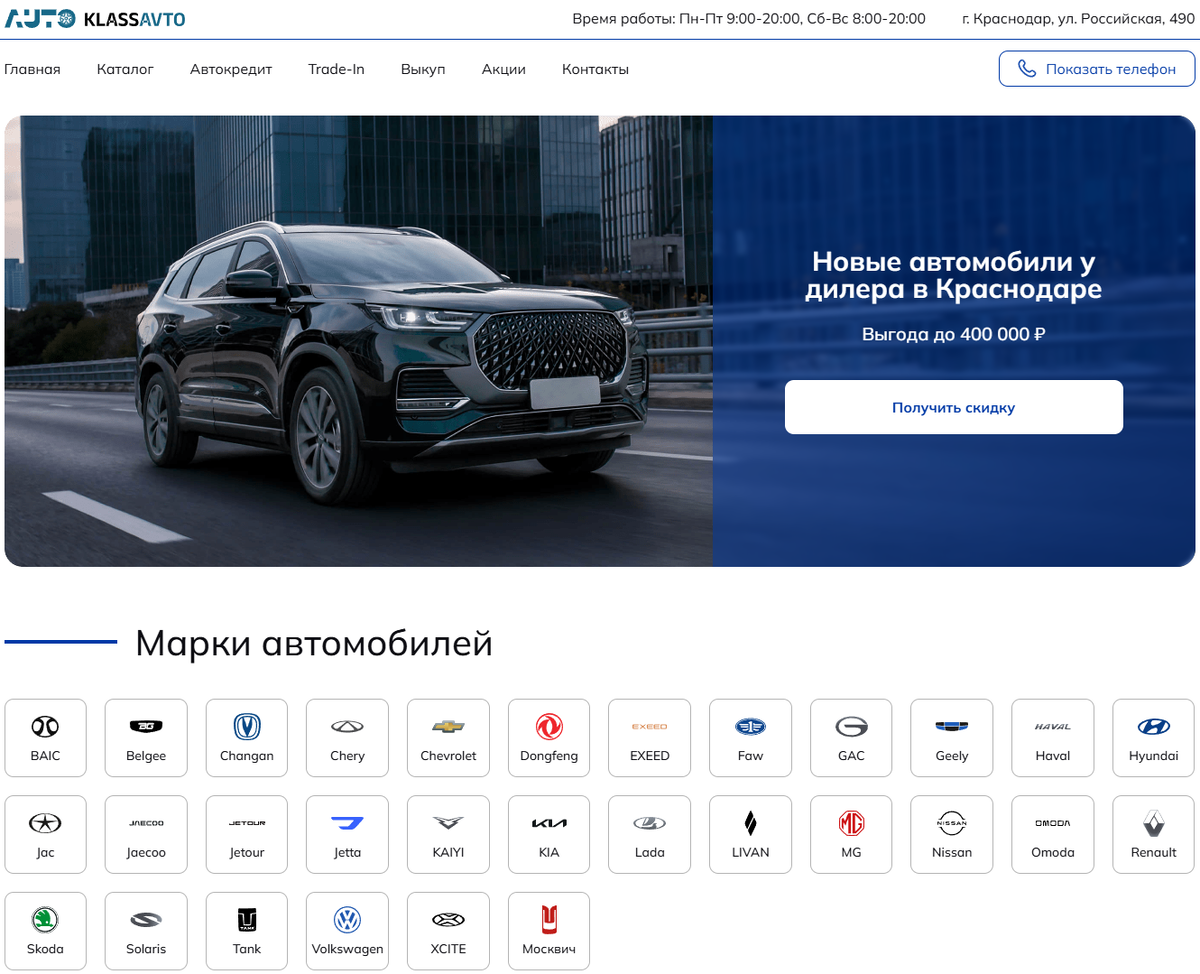Choose the Haval brand tile
1200x974 pixels.
[x=1053, y=738]
